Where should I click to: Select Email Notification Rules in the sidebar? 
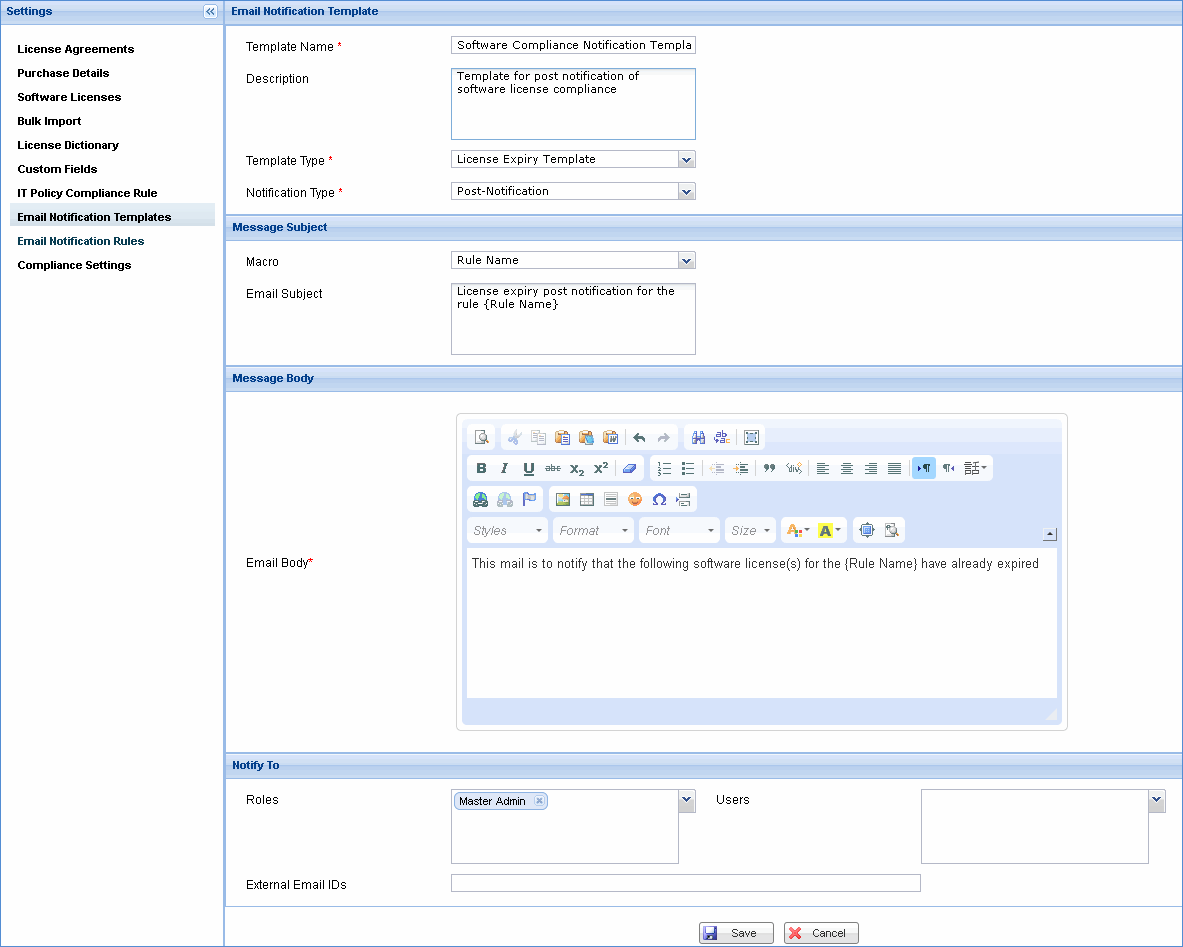coord(80,241)
